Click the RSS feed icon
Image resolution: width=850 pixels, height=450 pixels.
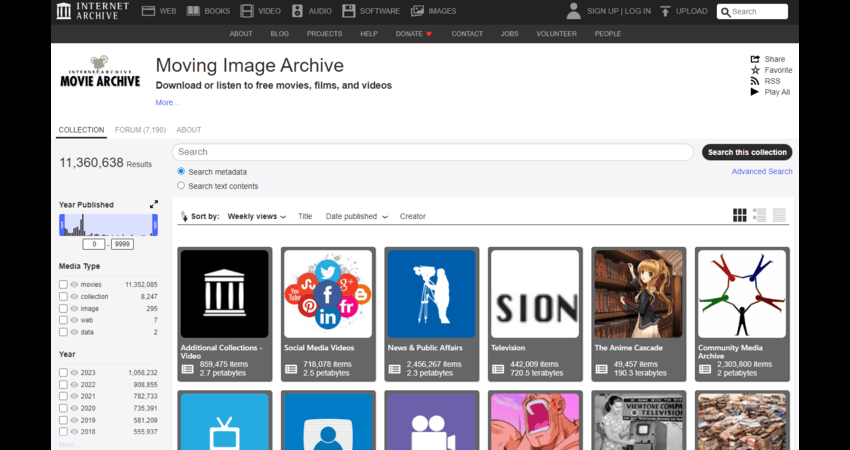755,81
